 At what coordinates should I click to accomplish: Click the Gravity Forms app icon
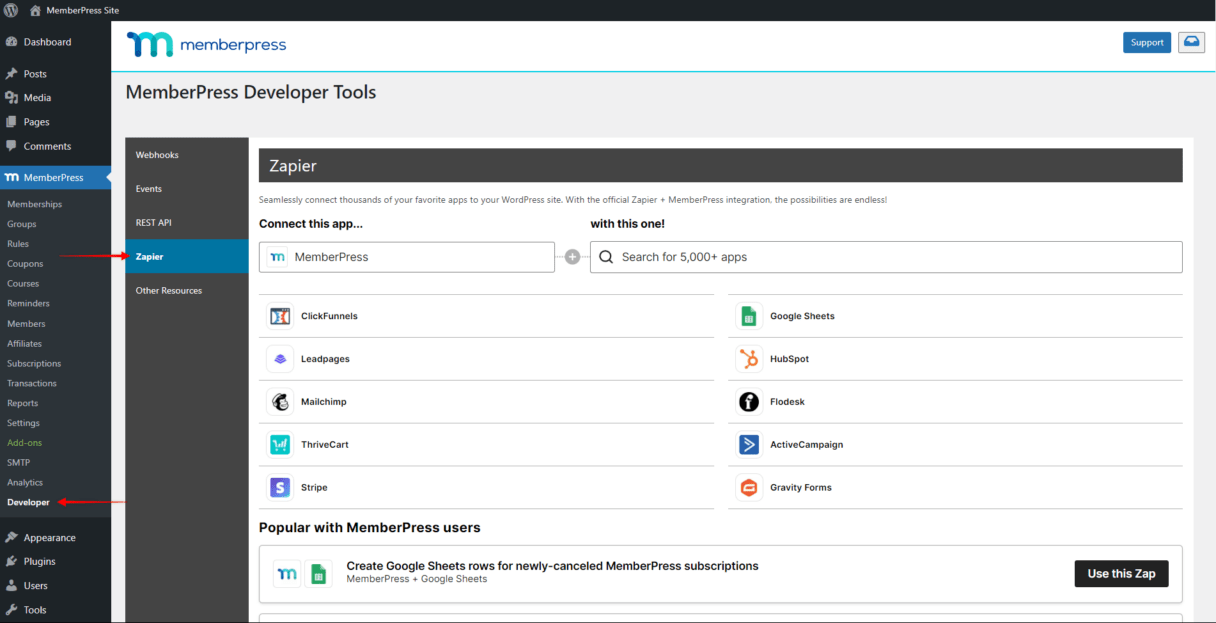749,488
